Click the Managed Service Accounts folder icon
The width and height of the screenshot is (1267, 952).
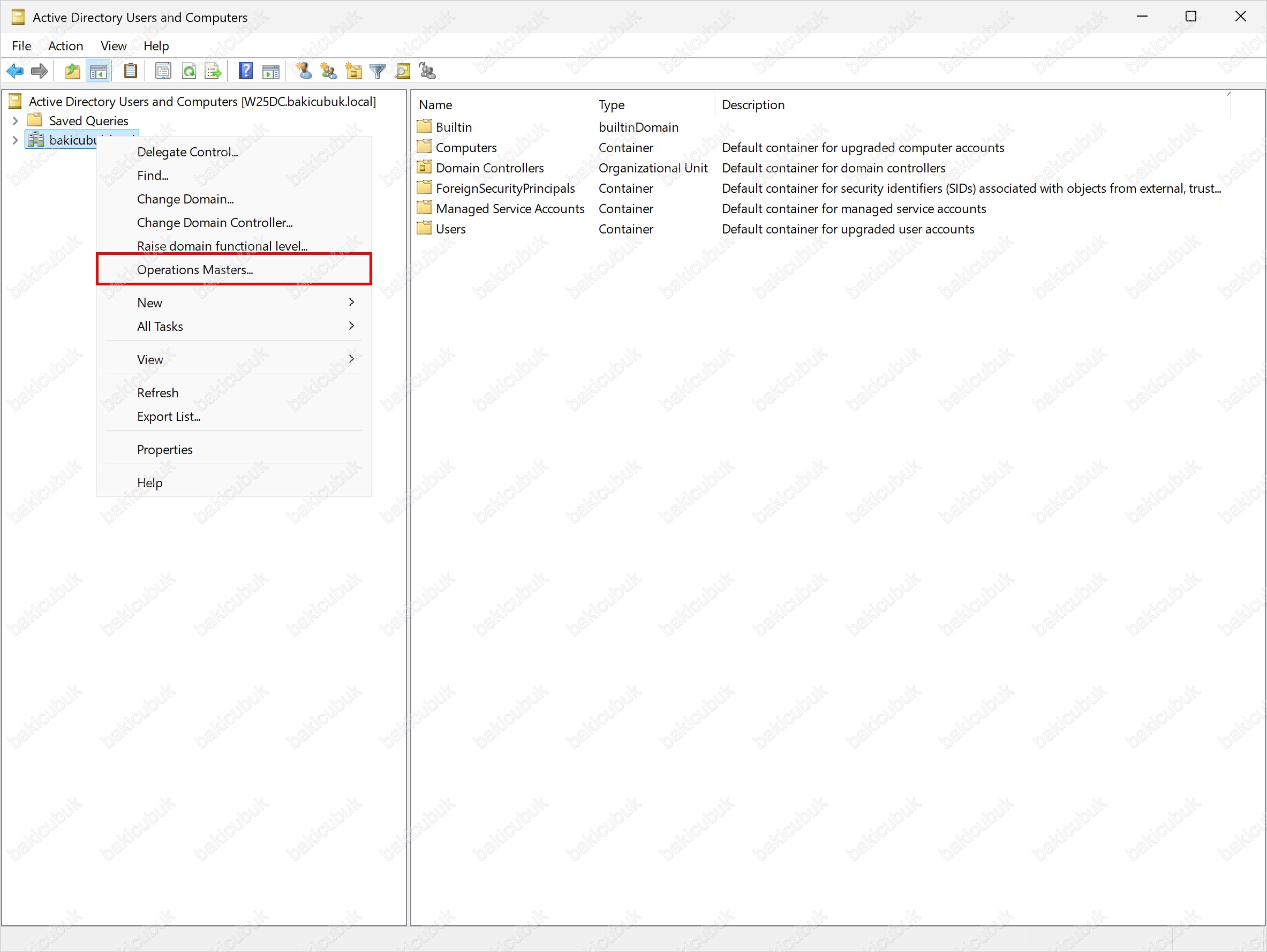425,208
